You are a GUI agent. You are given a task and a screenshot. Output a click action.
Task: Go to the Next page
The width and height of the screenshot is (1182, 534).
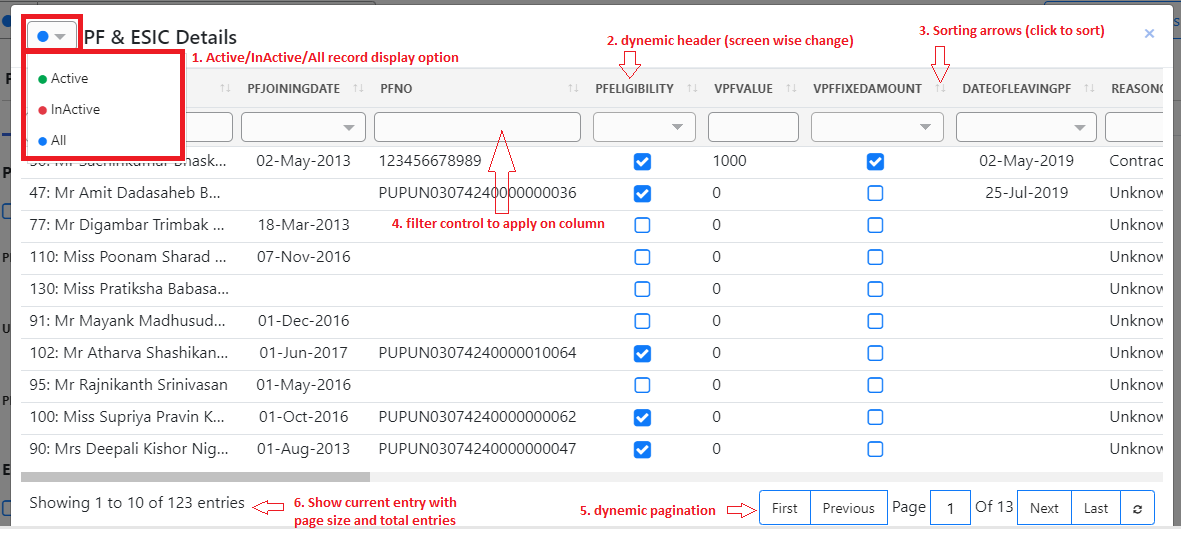click(x=1043, y=508)
